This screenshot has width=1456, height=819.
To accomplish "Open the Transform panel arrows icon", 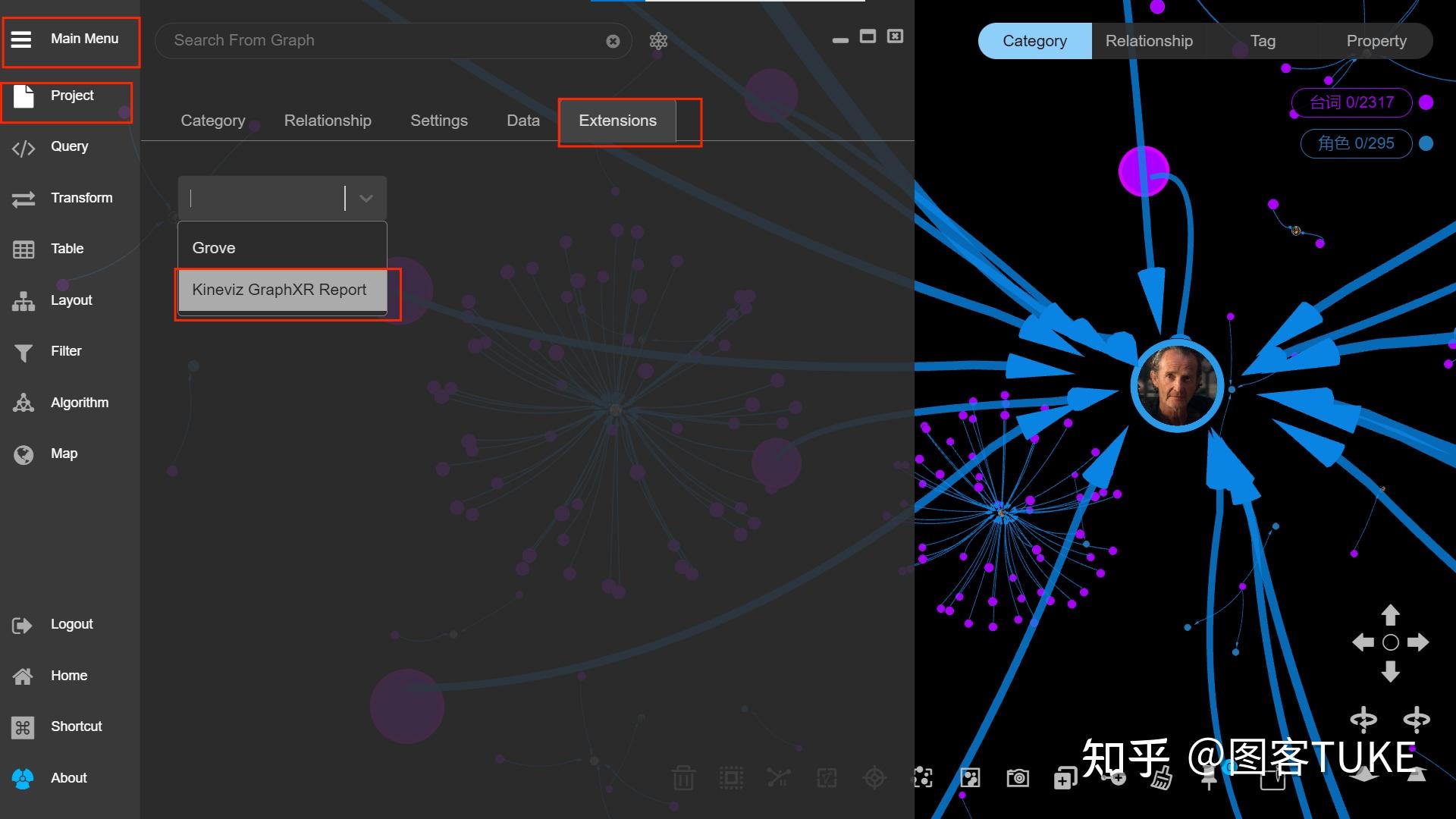I will (x=24, y=199).
